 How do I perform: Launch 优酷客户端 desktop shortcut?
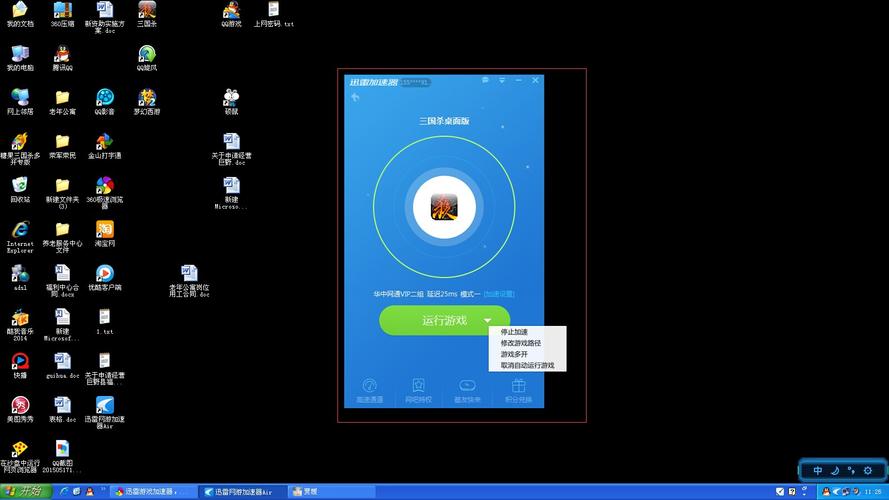coord(104,278)
